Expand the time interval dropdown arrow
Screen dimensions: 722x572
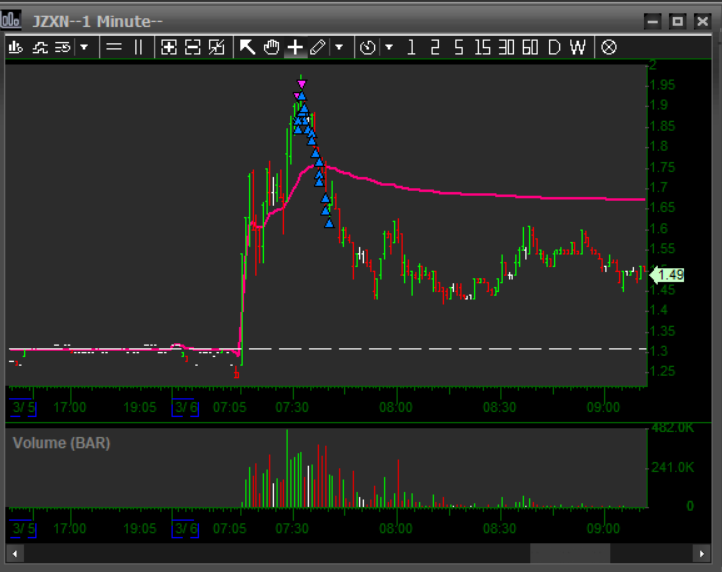(389, 47)
